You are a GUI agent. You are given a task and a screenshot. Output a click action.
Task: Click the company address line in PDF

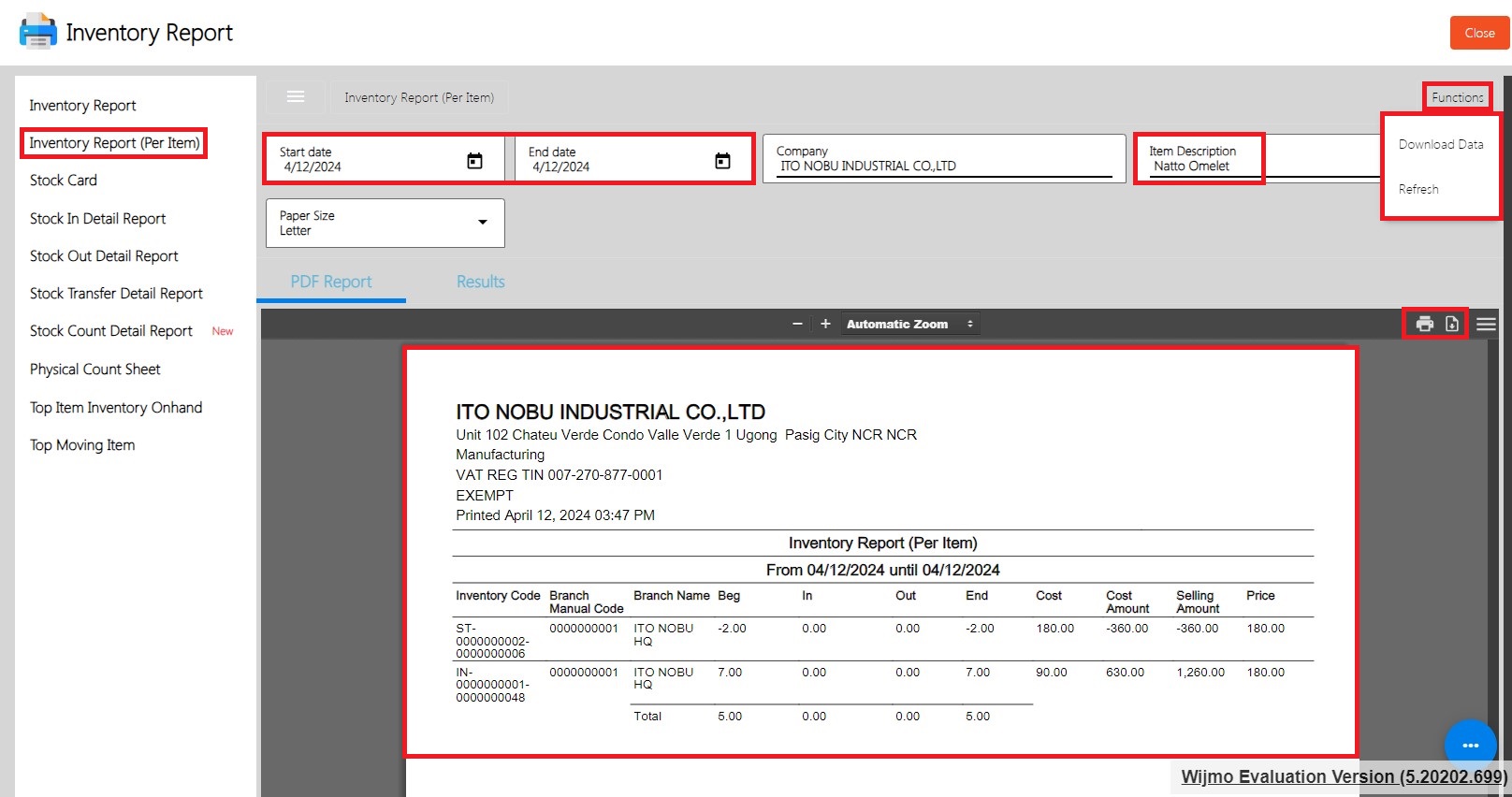click(686, 435)
